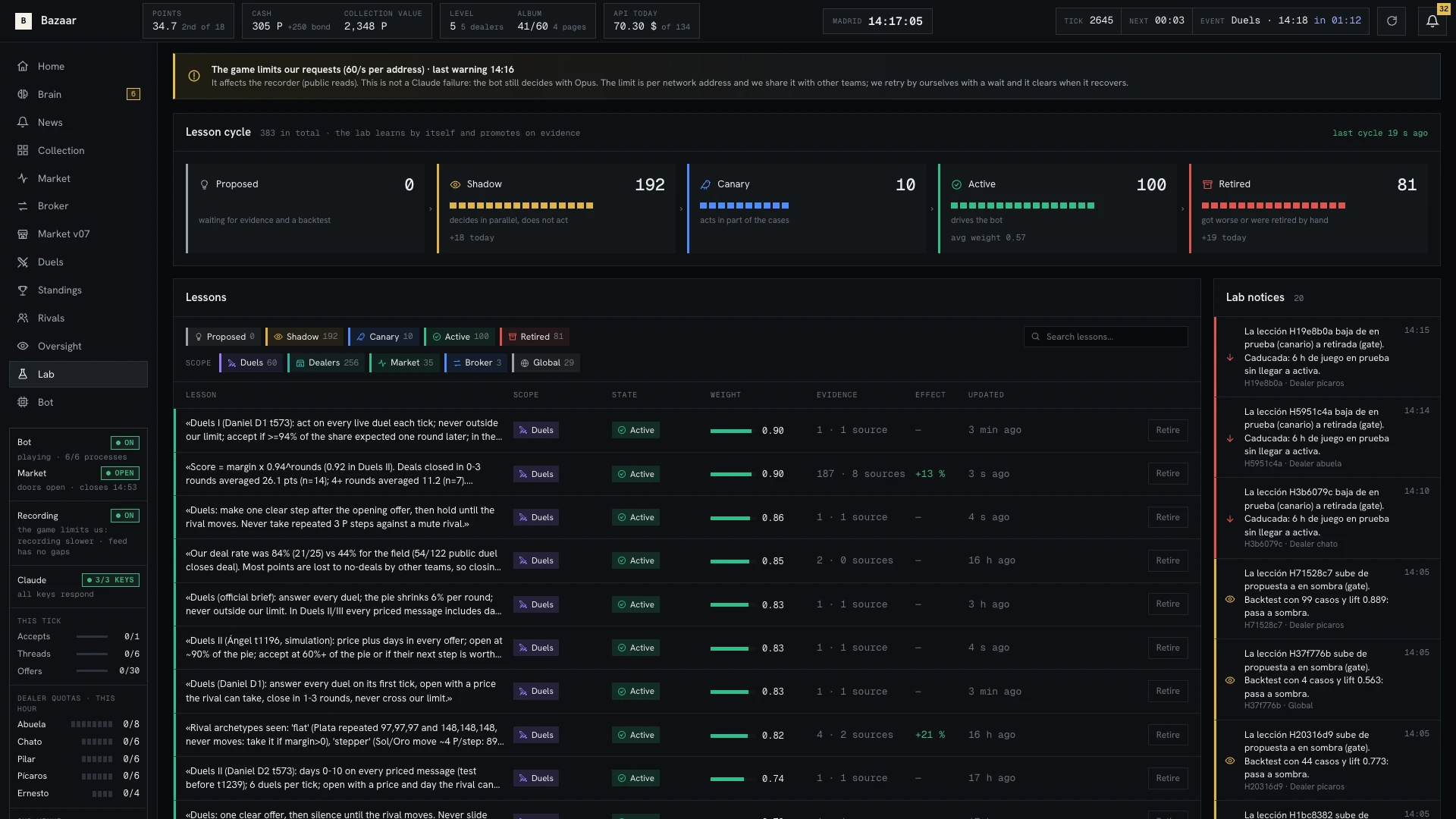Toggle the Canary 10 state filter

pyautogui.click(x=384, y=337)
